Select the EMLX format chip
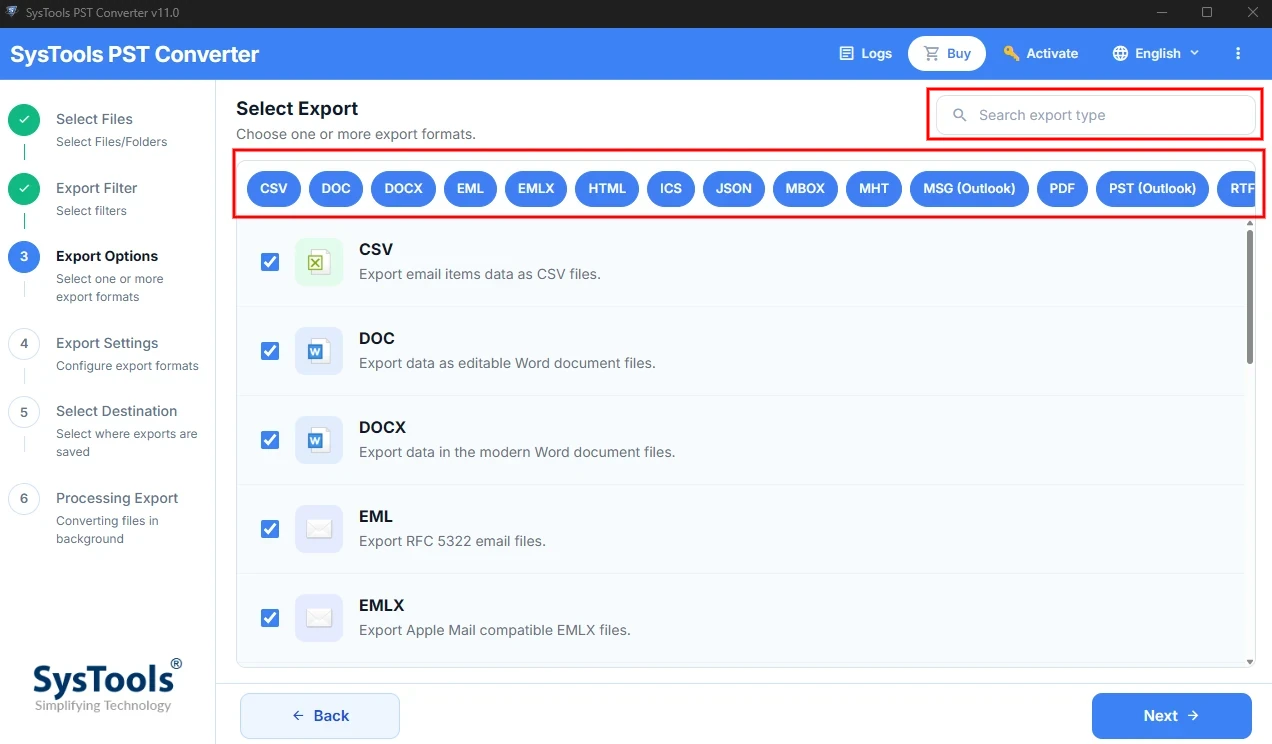The image size is (1272, 744). pyautogui.click(x=536, y=188)
